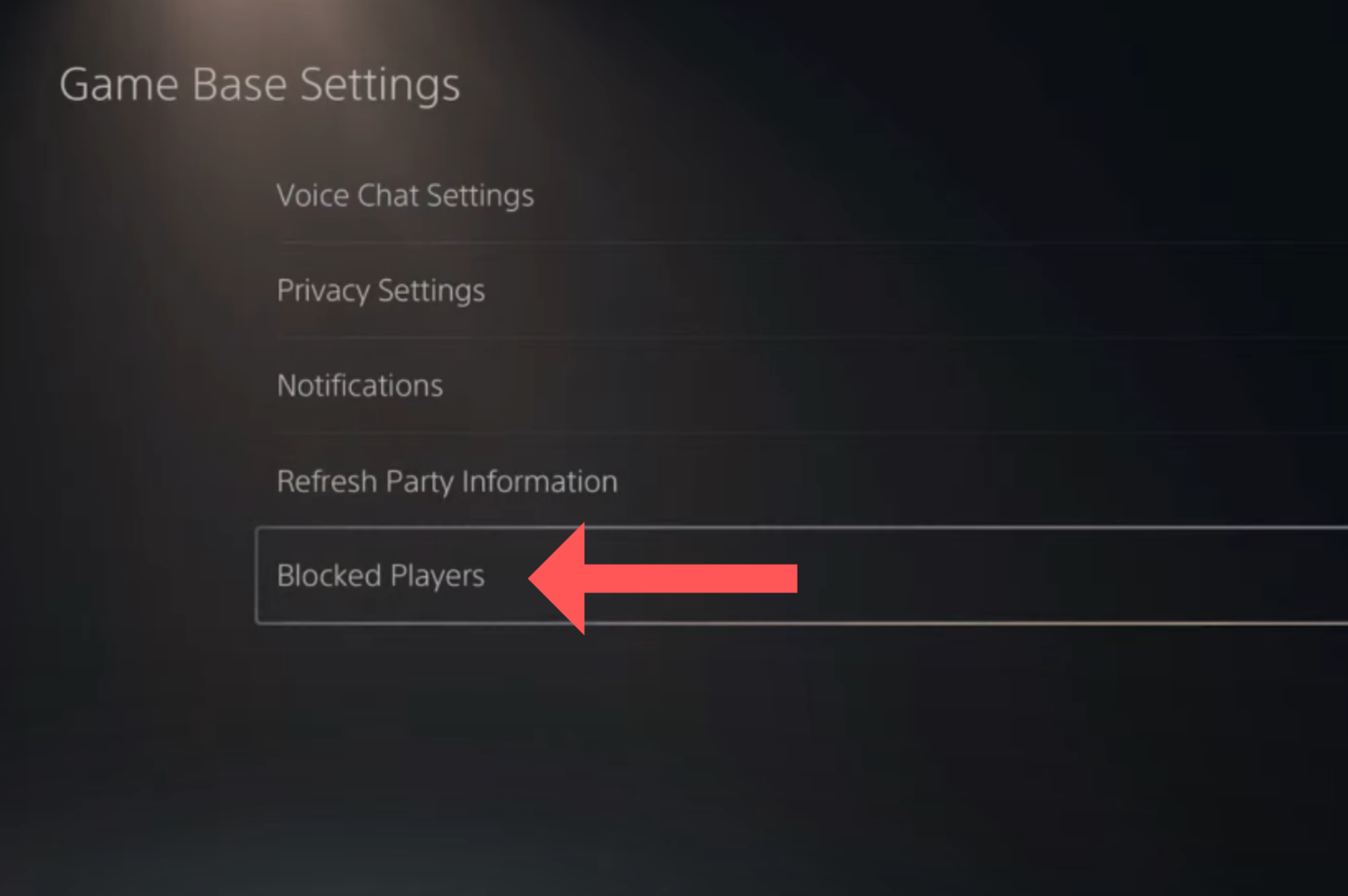Select the highlighted Blocked Players row

[380, 576]
